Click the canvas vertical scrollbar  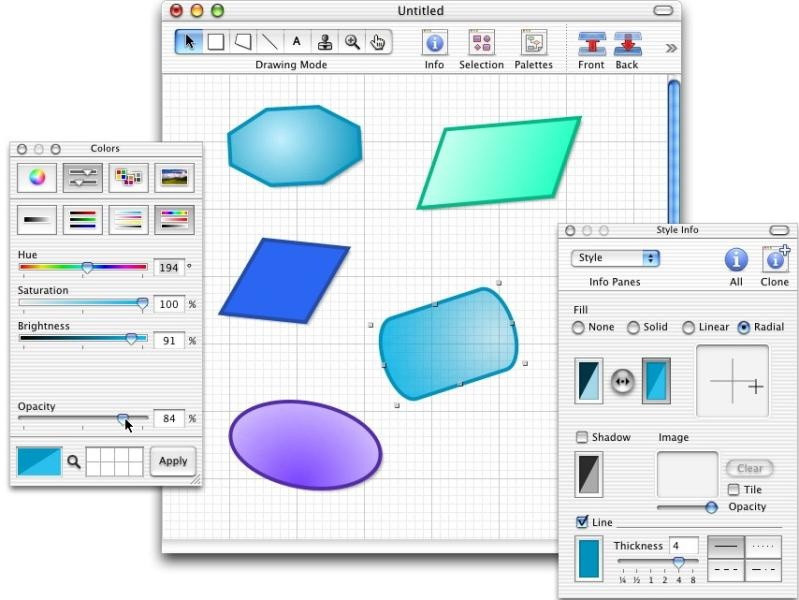tap(674, 153)
